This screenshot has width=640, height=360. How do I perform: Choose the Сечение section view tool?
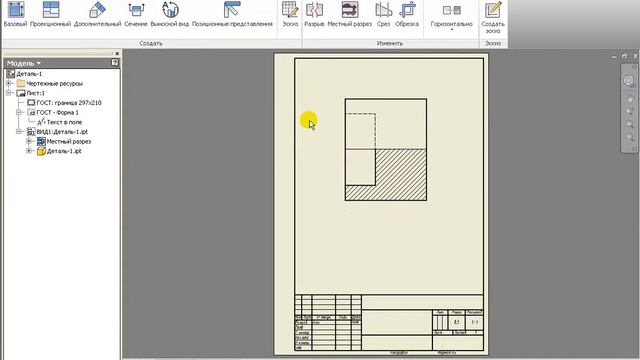coord(136,14)
